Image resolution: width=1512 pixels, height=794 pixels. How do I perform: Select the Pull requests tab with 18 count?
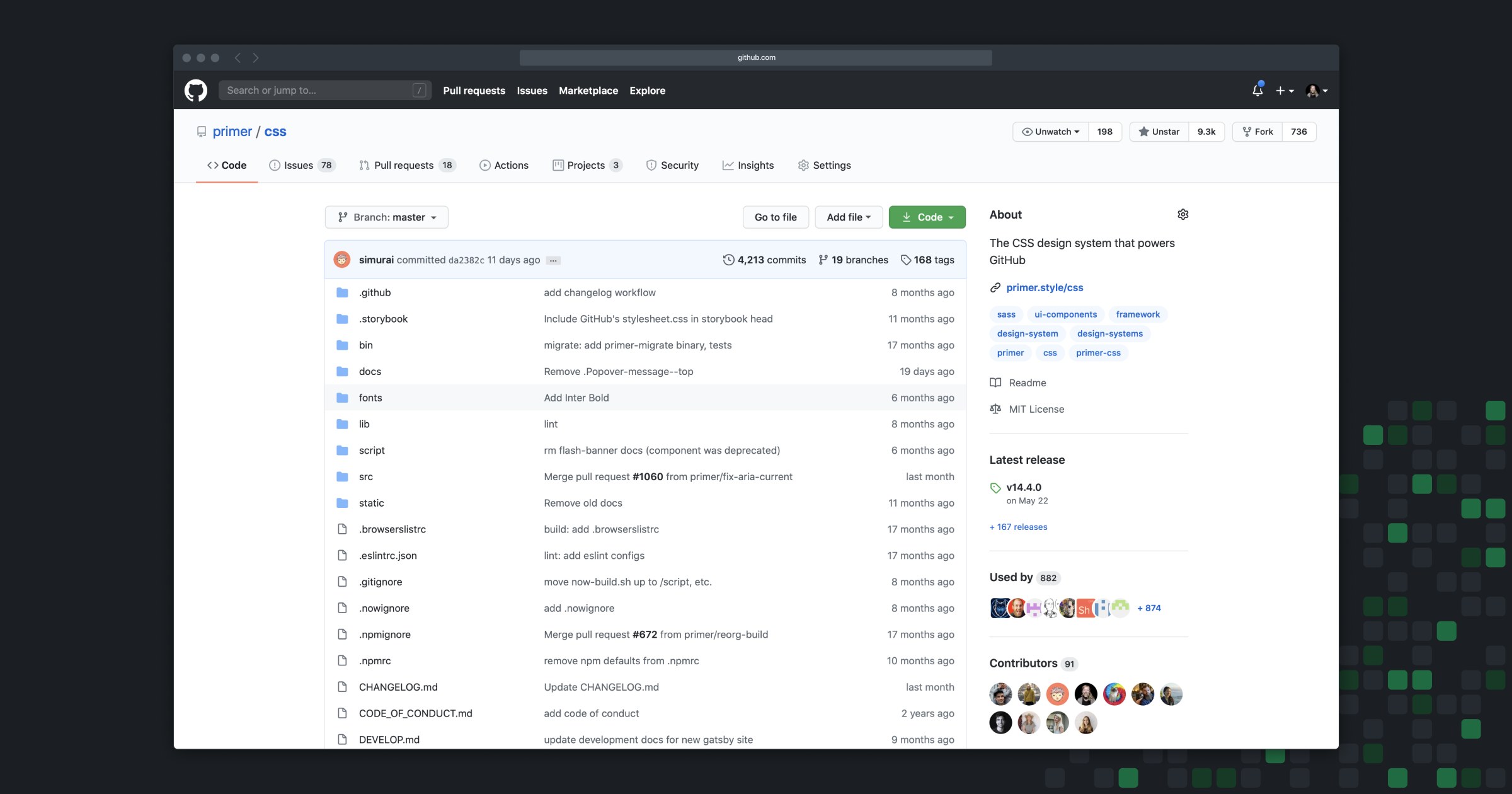point(405,165)
